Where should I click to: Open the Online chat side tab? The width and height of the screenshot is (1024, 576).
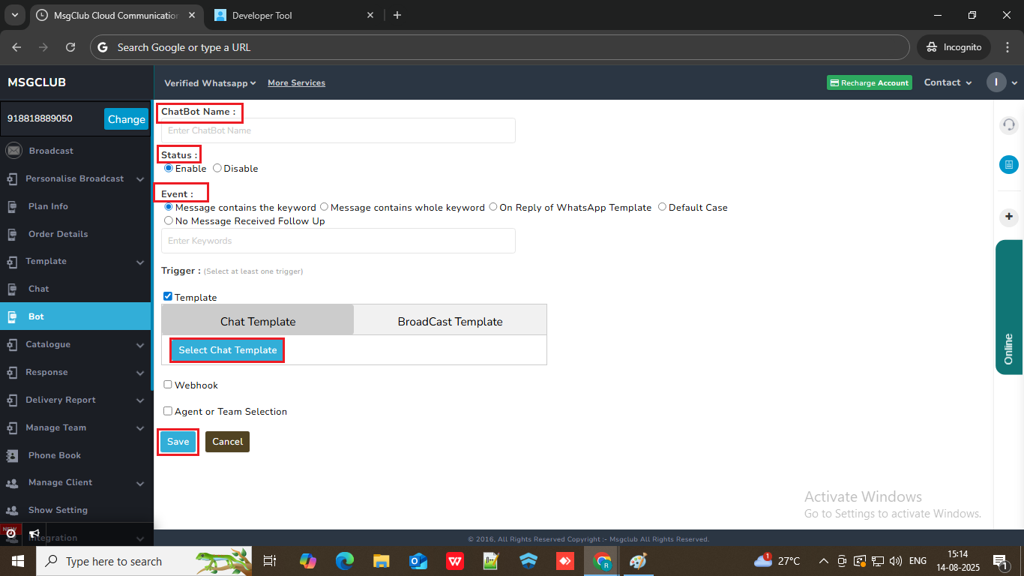click(x=1009, y=307)
